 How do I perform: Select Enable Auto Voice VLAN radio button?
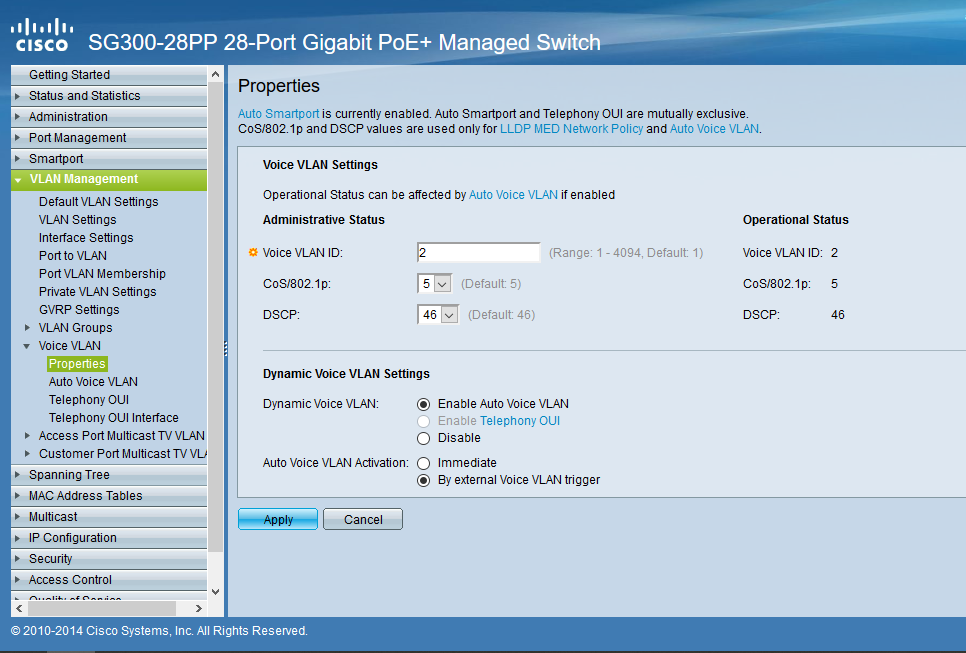pyautogui.click(x=423, y=404)
